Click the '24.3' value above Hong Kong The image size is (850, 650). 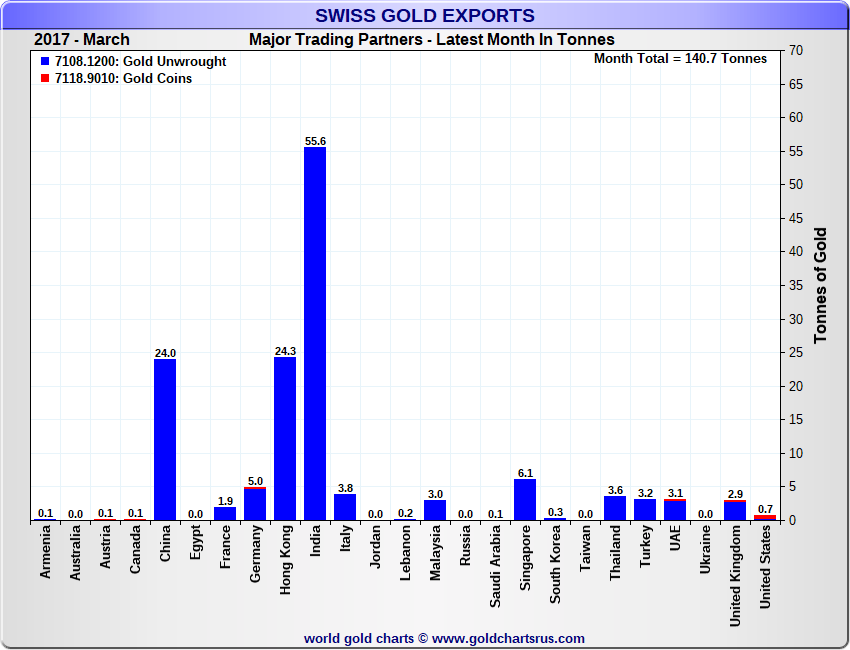285,351
